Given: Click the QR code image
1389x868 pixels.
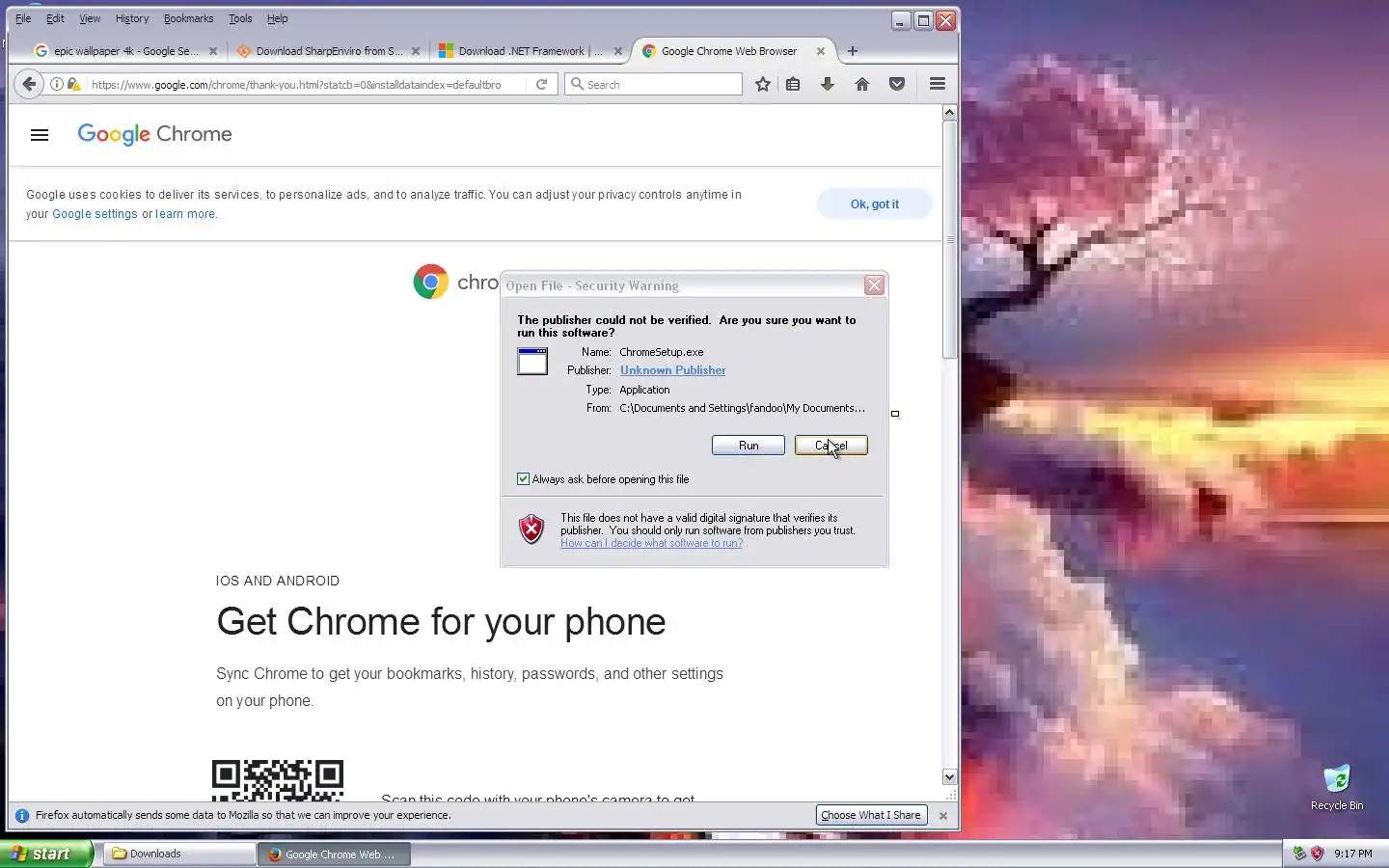Looking at the screenshot, I should tap(278, 780).
